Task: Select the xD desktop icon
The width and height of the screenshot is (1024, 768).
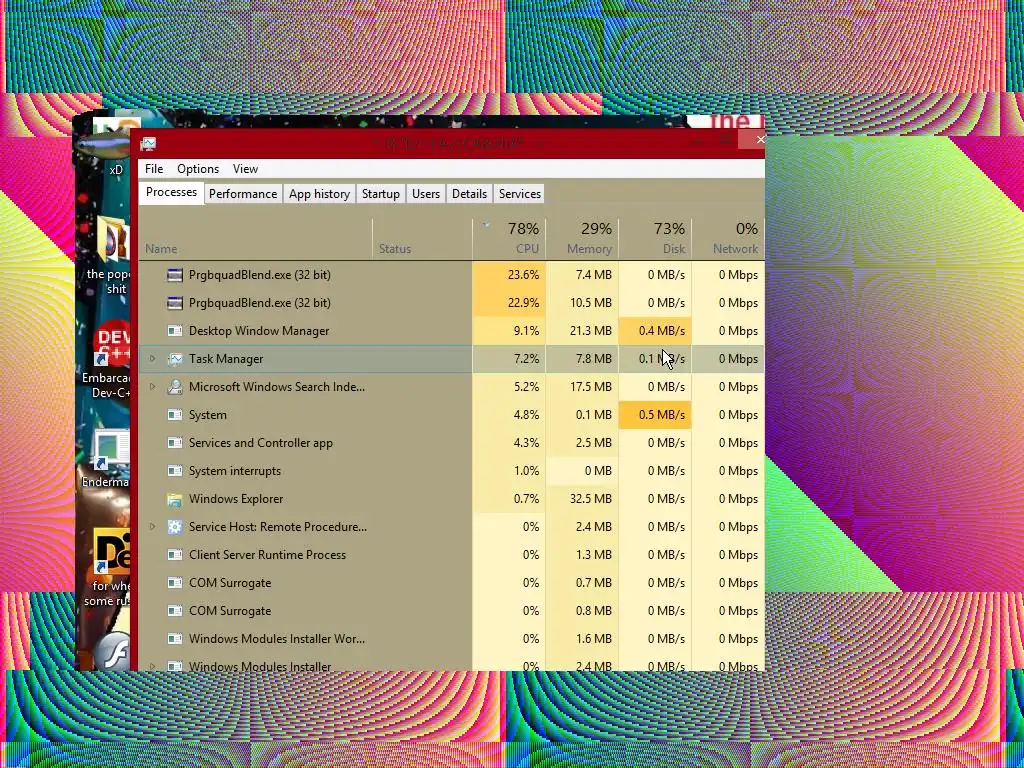Action: coord(108,149)
